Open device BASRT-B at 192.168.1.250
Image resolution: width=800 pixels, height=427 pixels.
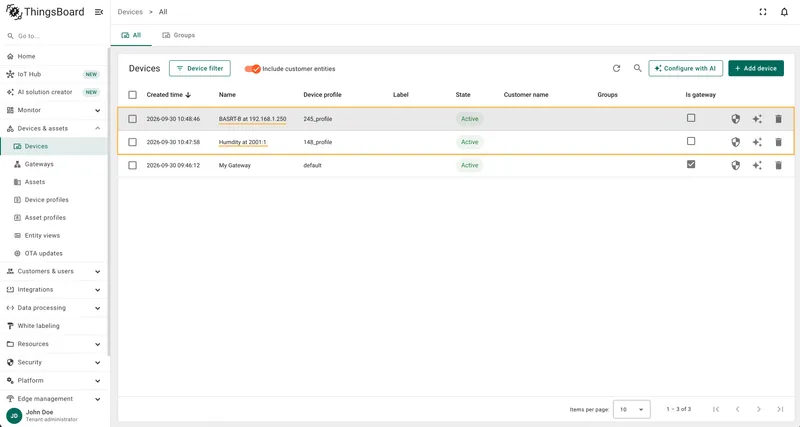[253, 119]
